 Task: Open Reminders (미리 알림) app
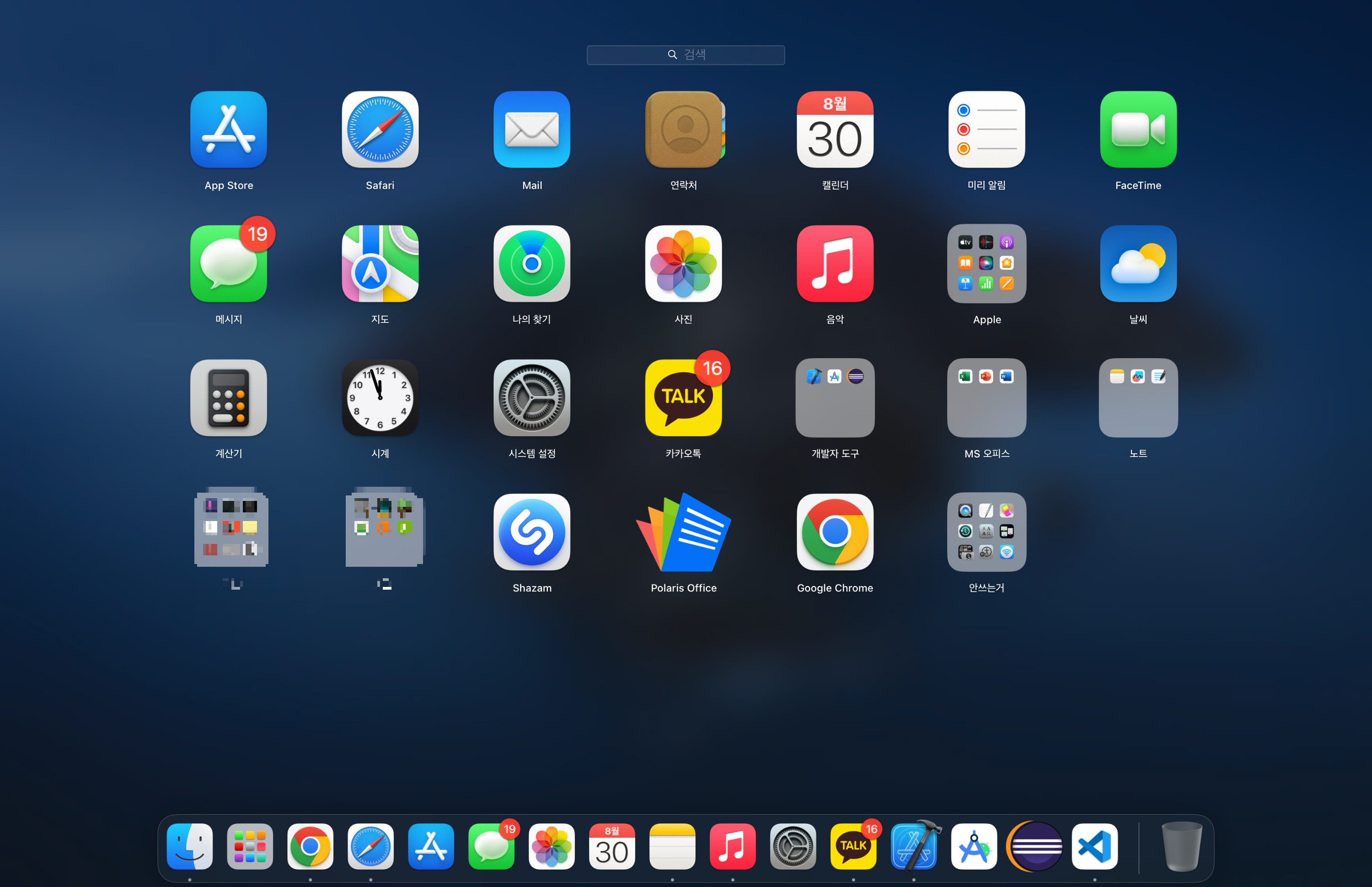[986, 129]
